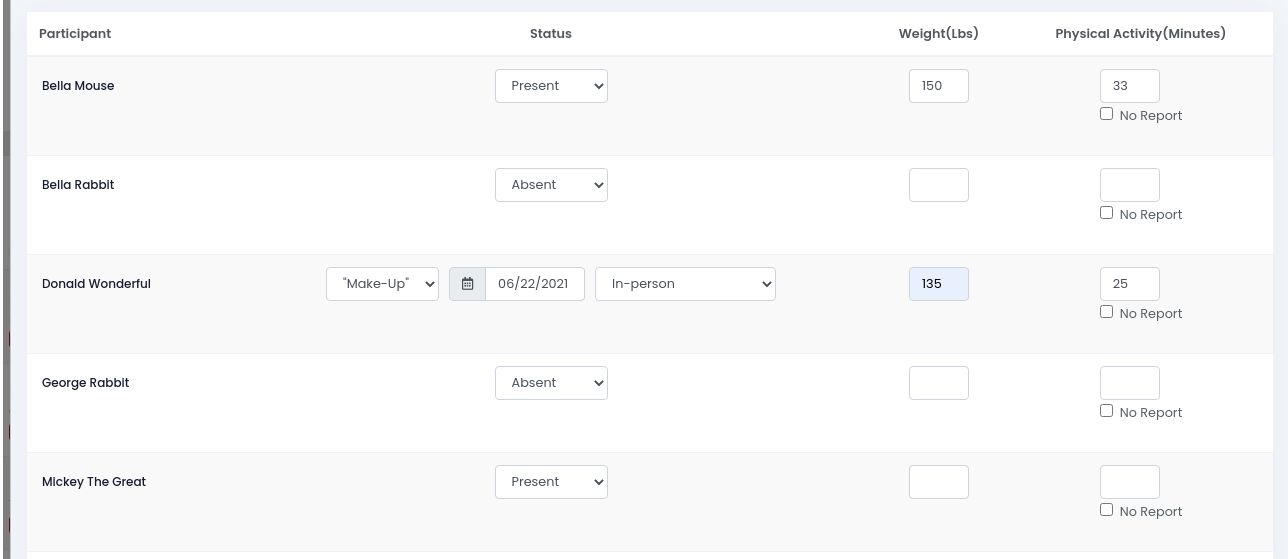Open the calendar icon beside 06/22/2021
1288x559 pixels.
click(467, 284)
